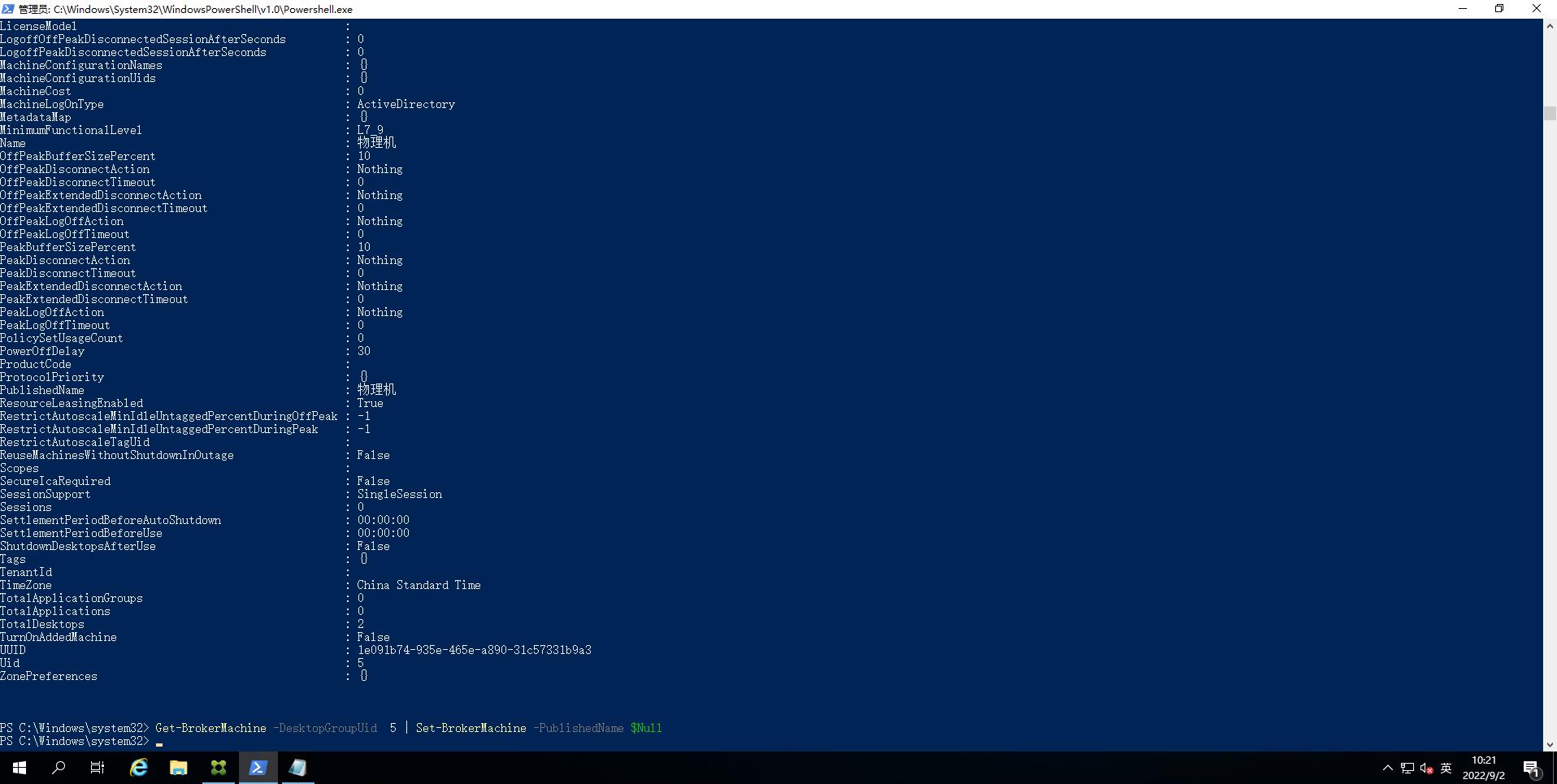Click the TenantId property label
Image resolution: width=1557 pixels, height=784 pixels.
[26, 572]
